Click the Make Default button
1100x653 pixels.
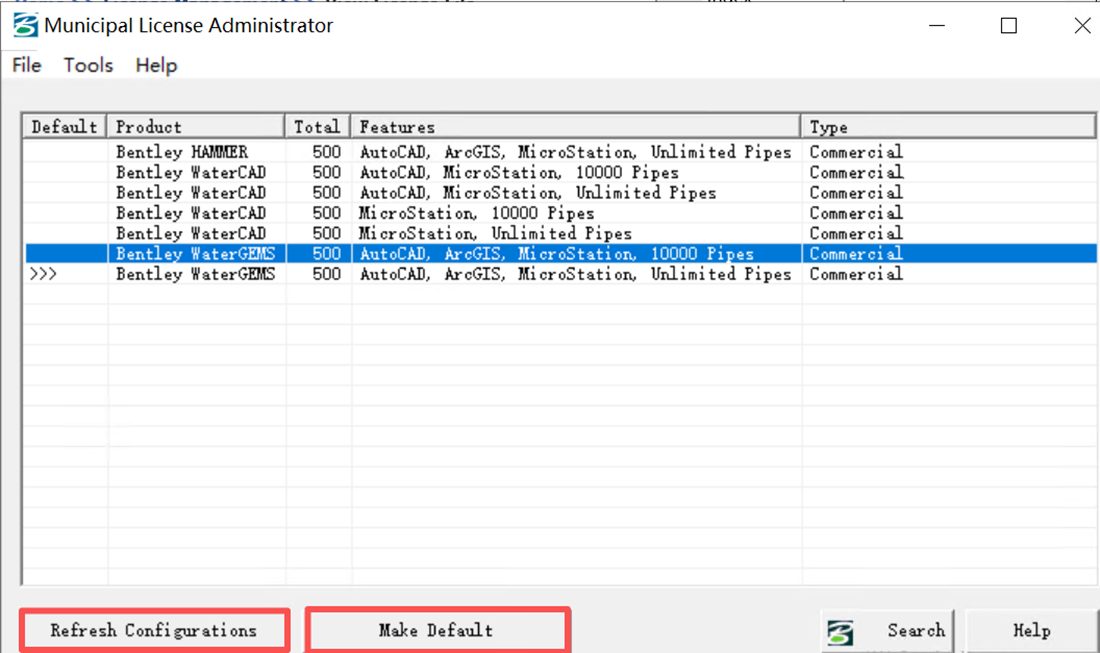point(437,630)
